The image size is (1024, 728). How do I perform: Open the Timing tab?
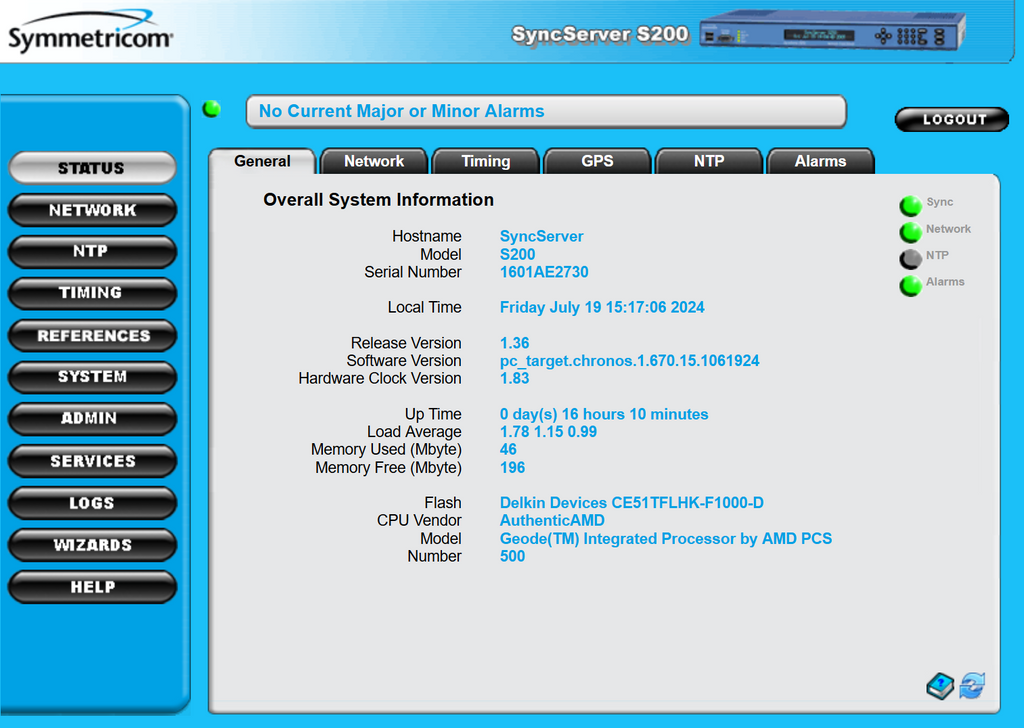click(486, 162)
